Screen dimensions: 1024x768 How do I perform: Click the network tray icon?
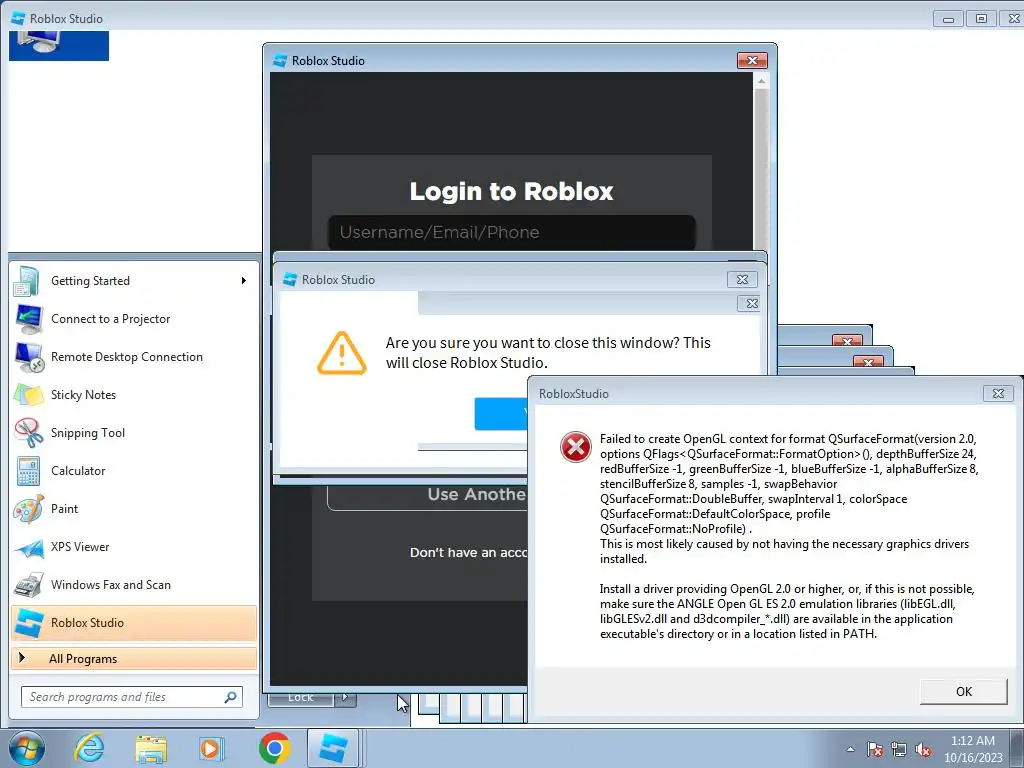click(899, 749)
